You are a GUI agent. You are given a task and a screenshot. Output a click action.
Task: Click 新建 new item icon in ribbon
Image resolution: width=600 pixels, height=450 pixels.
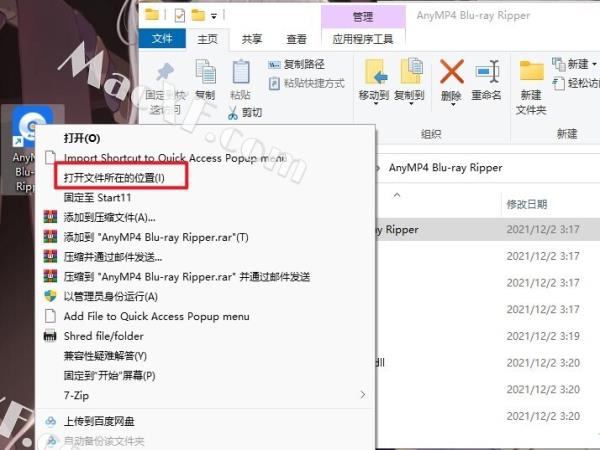tap(559, 64)
